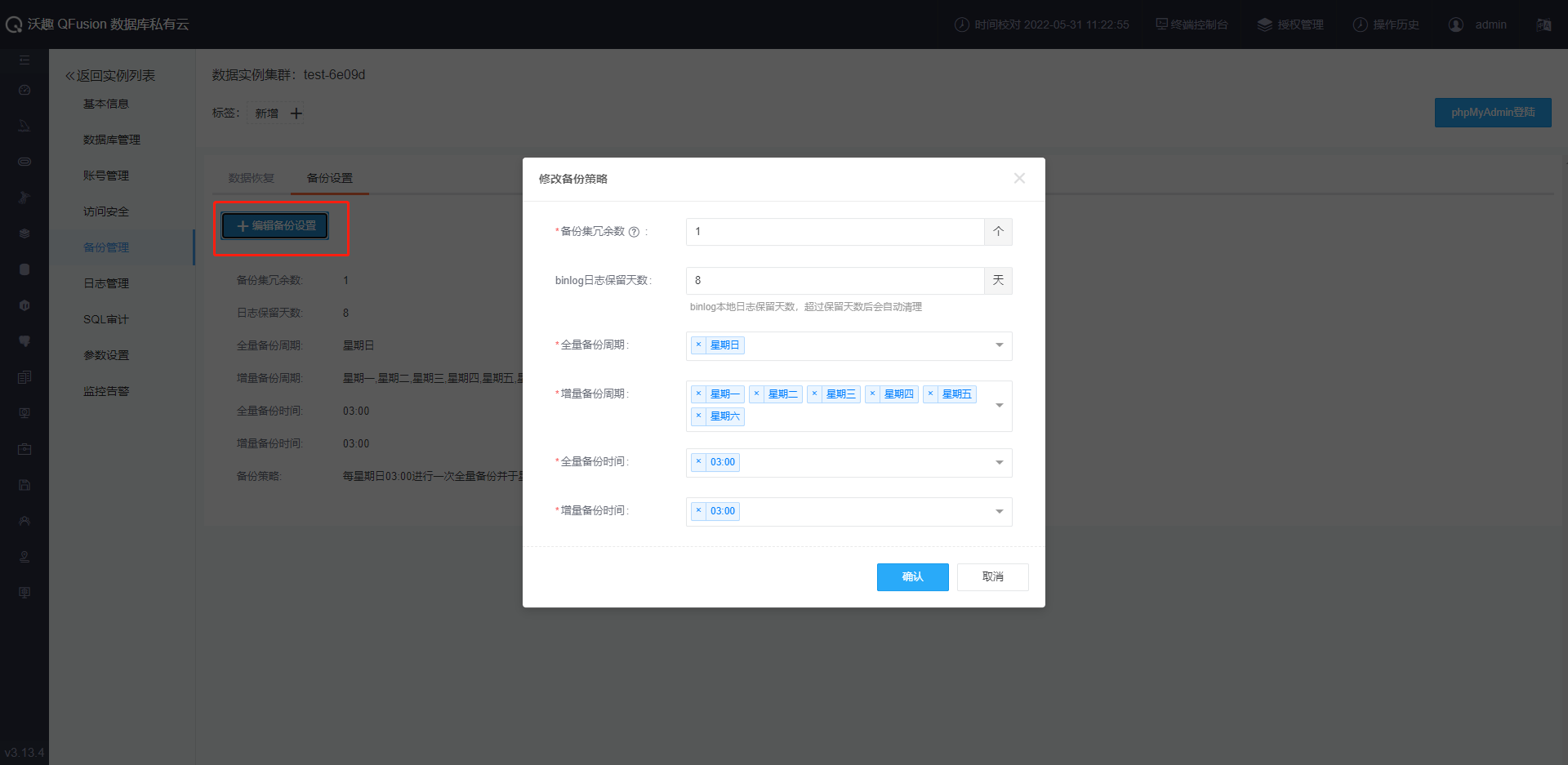This screenshot has height=765, width=1568.
Task: Remove the 03:00 tag in 增量备份时间
Action: coord(698,511)
